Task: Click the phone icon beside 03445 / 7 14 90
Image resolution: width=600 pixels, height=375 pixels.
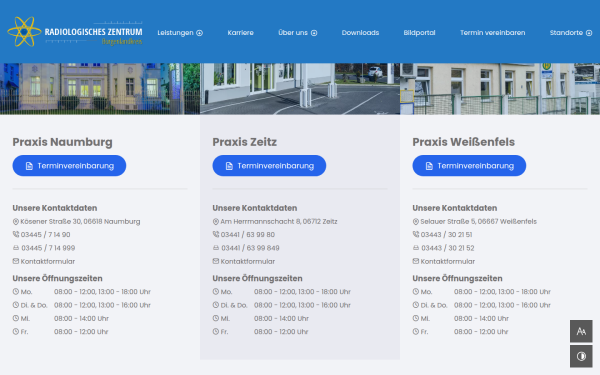Action: tap(16, 234)
